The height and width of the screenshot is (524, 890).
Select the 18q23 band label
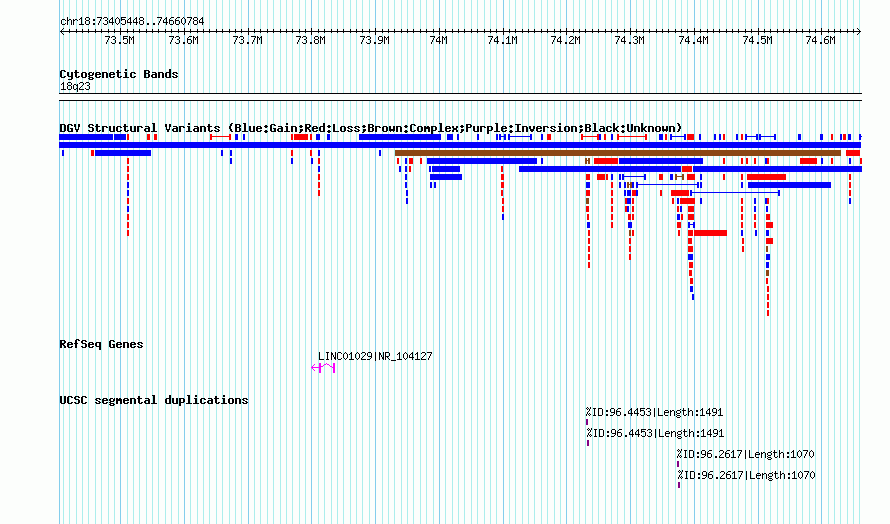click(x=75, y=86)
